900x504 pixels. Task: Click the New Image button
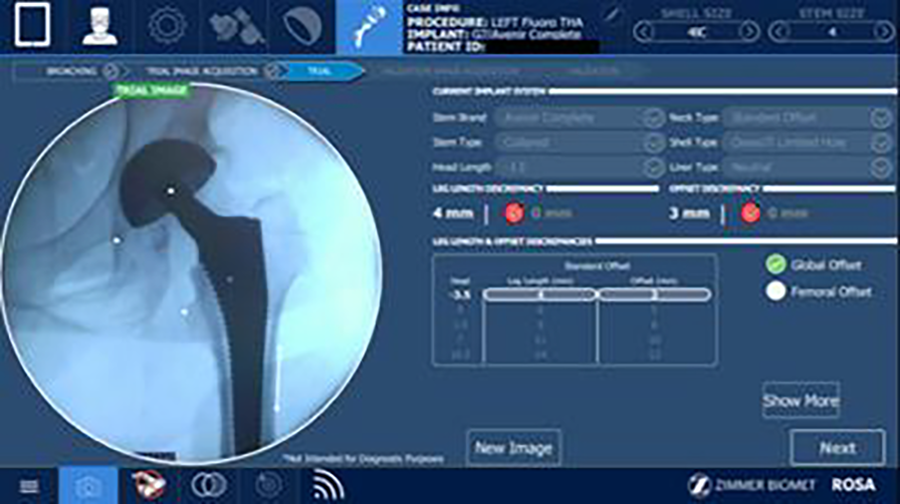point(514,448)
